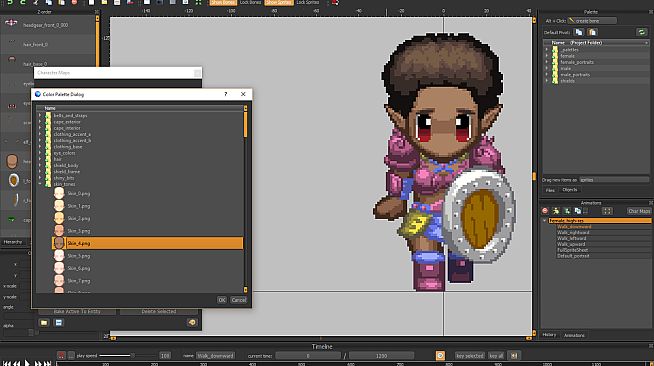Viewport: 654px width, 366px height.
Task: Expand the _palettes project folder
Action: point(547,50)
